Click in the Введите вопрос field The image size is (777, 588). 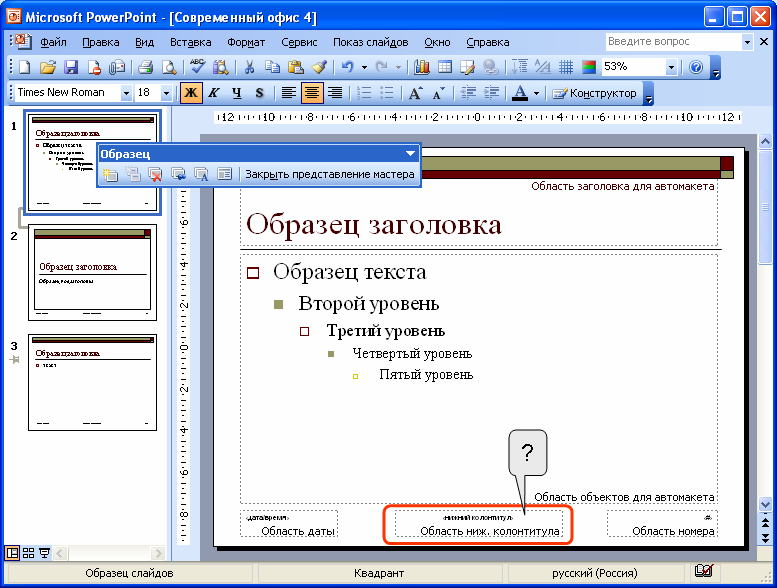[673, 42]
